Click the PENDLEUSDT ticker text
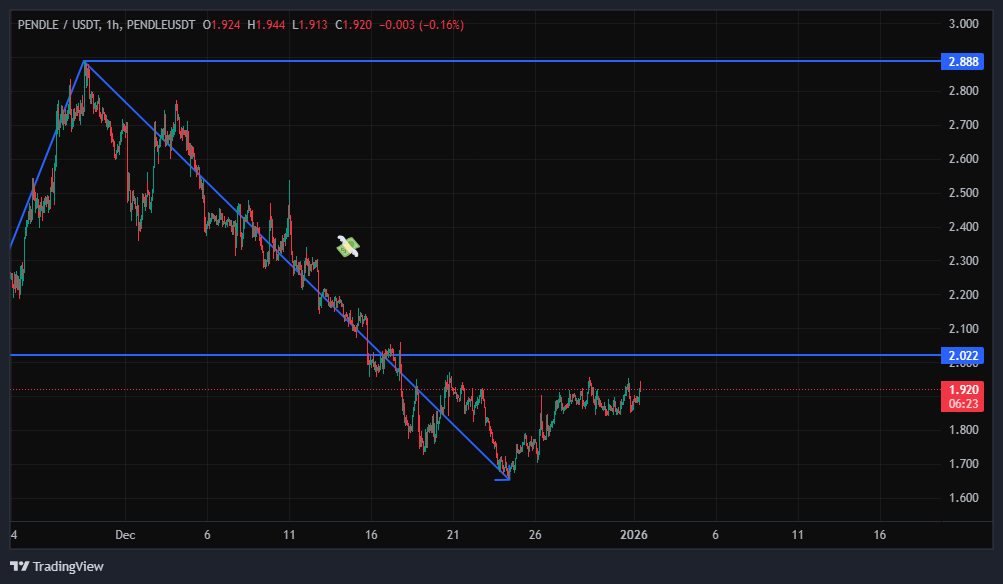This screenshot has height=584, width=1003. click(x=163, y=24)
